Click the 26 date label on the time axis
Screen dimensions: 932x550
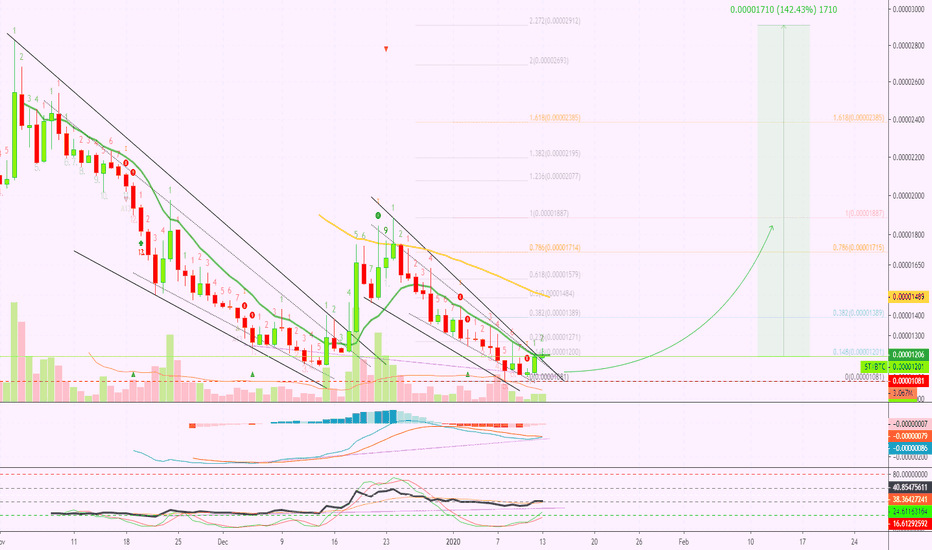[639, 542]
